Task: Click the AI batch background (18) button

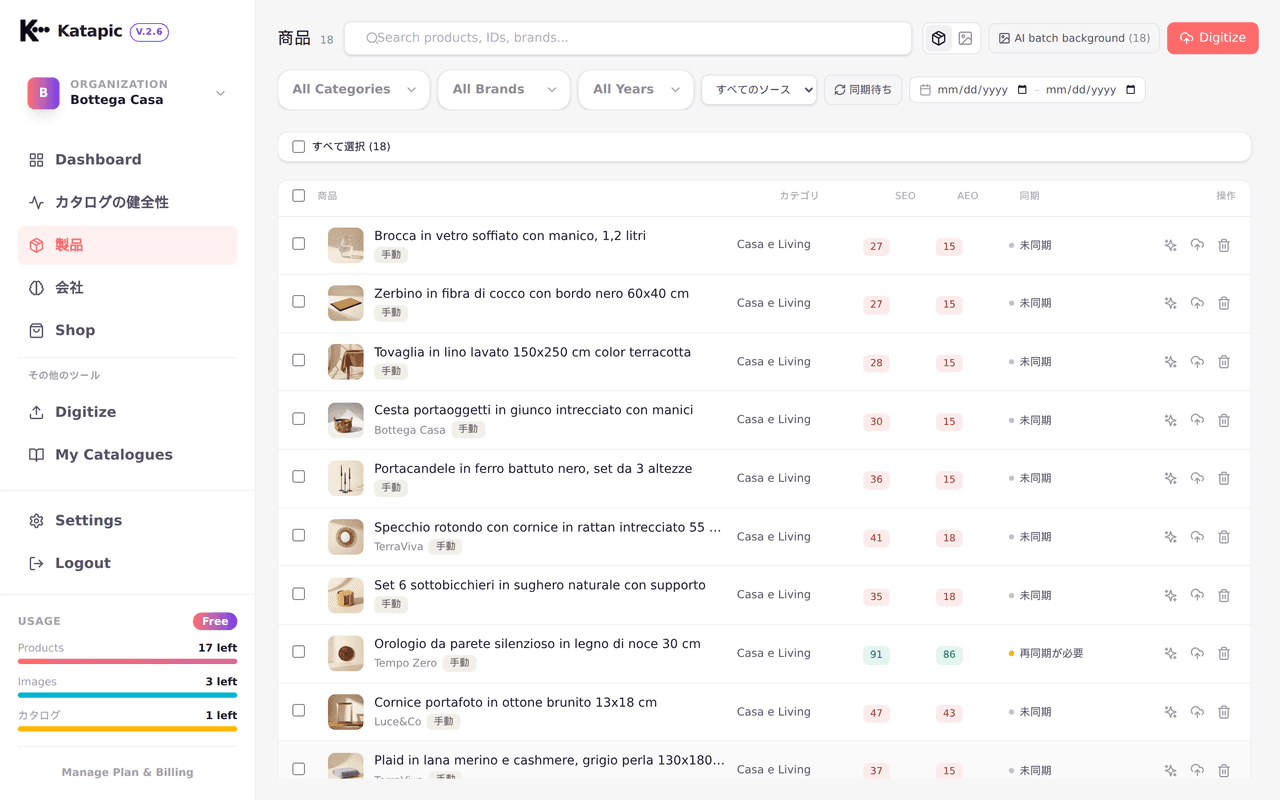Action: [x=1074, y=38]
